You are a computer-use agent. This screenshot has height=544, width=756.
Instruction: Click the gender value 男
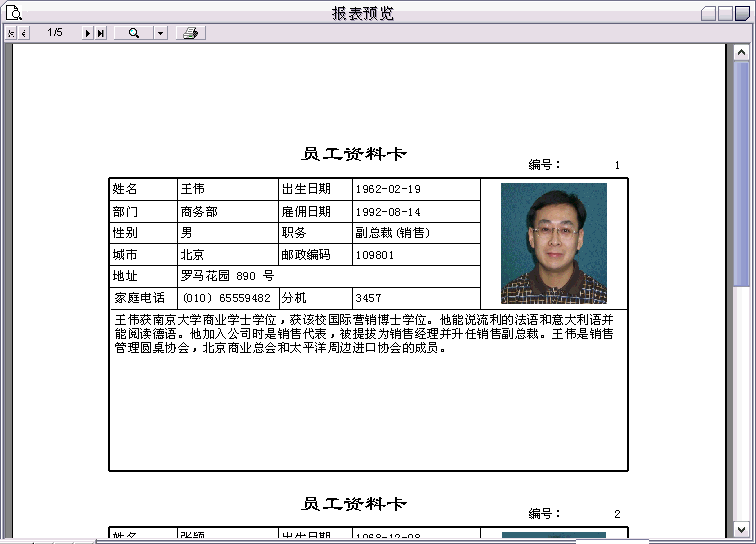pos(187,233)
